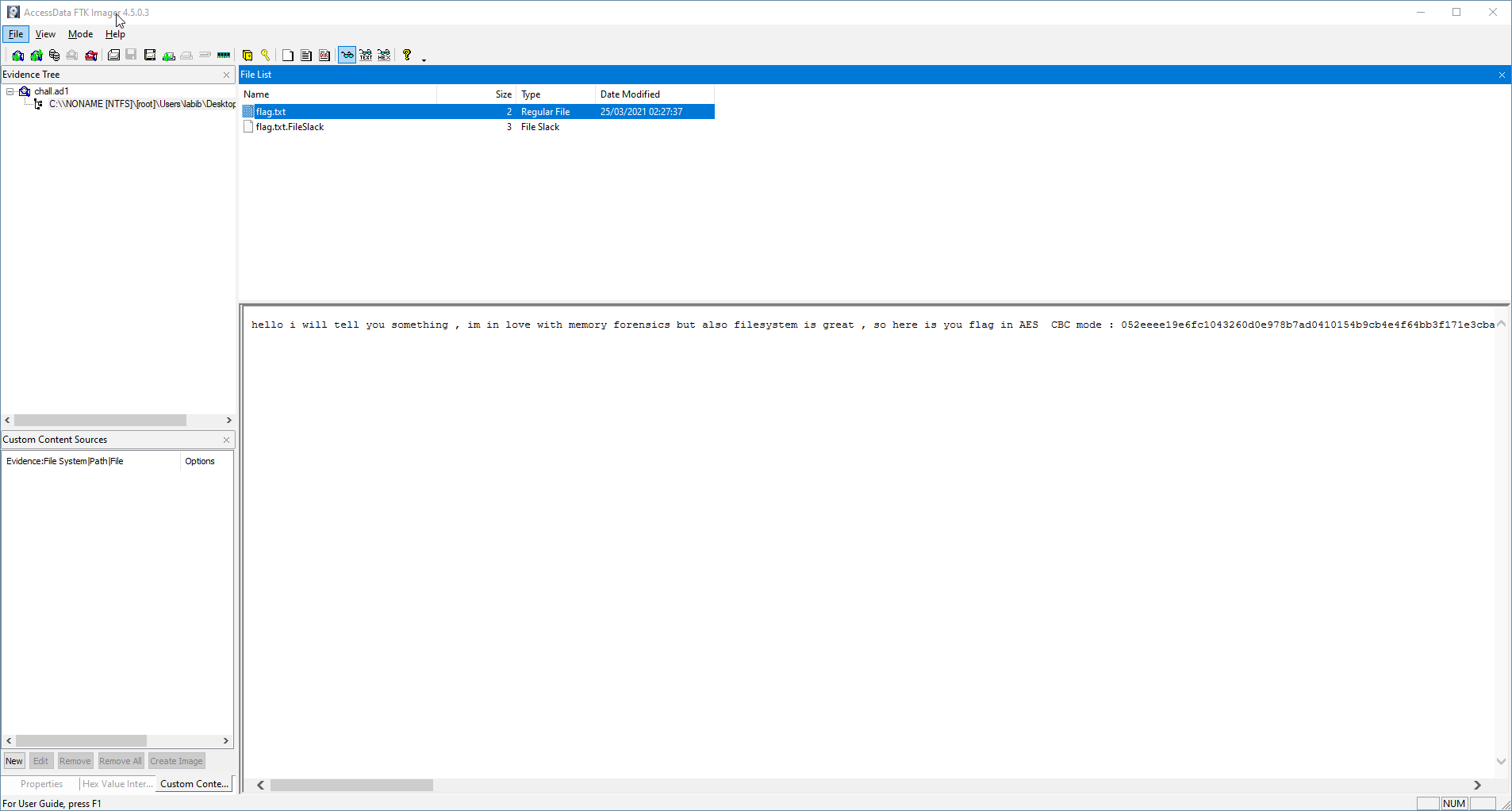Viewport: 1512px width, 811px height.
Task: Click the Add All Attached Devices icon
Action: pyautogui.click(x=36, y=56)
